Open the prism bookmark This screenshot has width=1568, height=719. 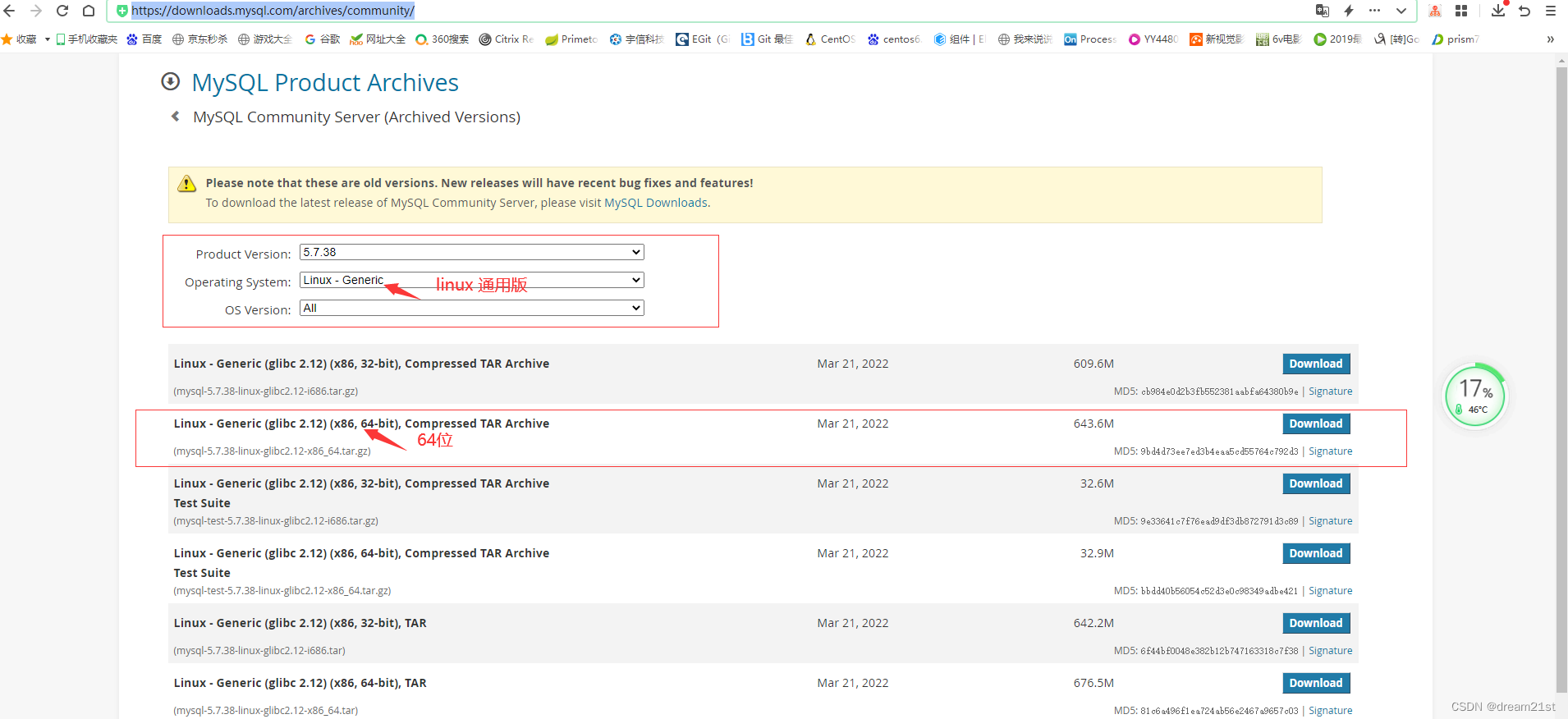1455,39
